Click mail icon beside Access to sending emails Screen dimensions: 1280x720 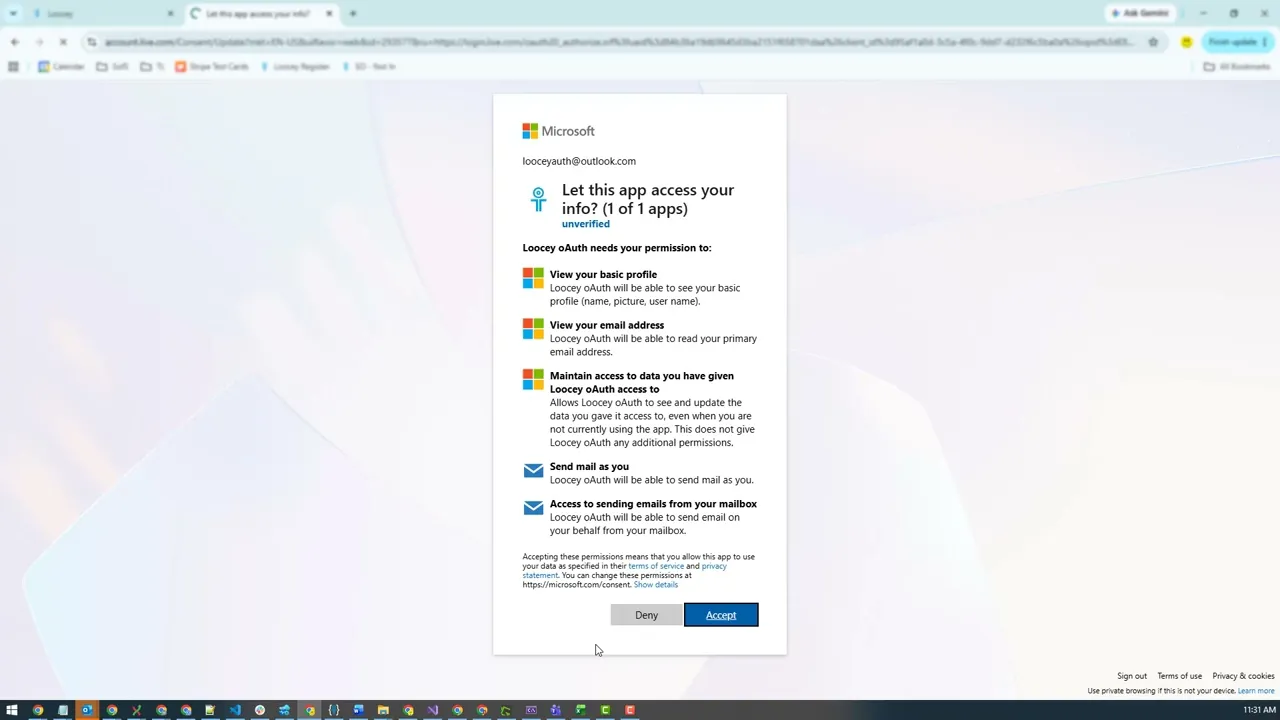point(533,508)
